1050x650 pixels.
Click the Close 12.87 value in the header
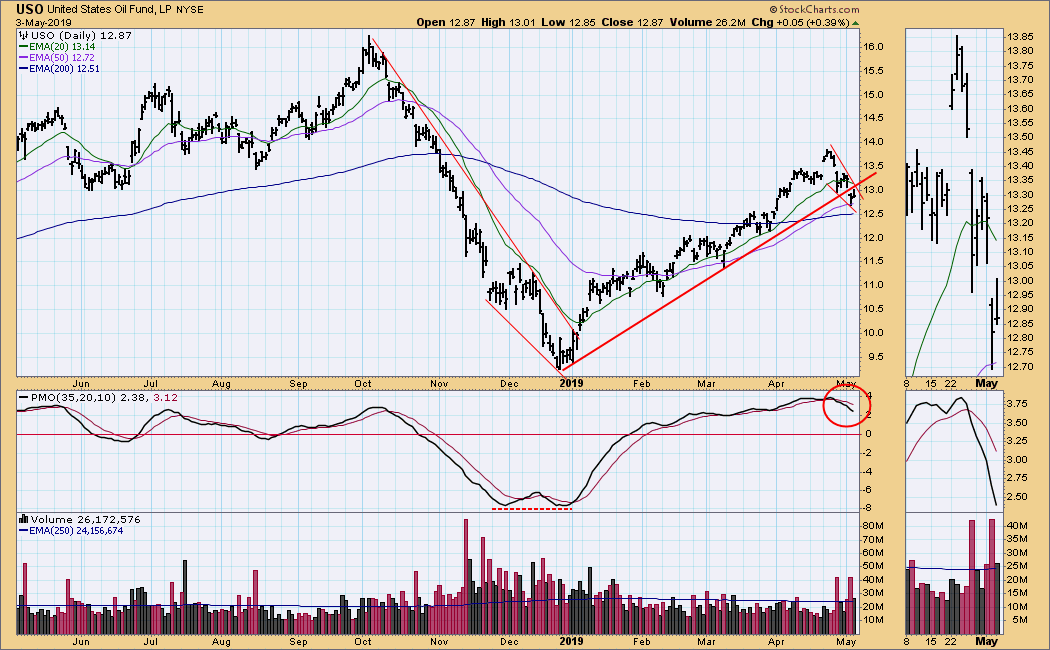[632, 22]
